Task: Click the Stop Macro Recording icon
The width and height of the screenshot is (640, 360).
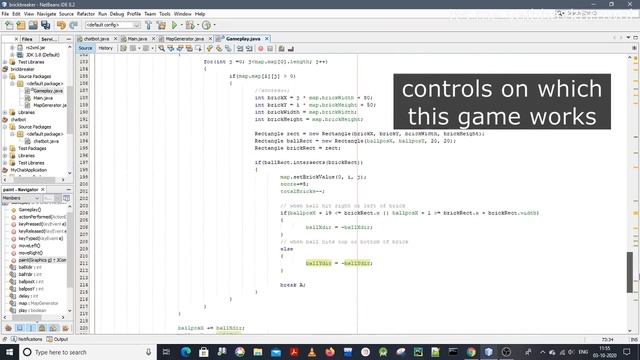Action: (x=270, y=49)
